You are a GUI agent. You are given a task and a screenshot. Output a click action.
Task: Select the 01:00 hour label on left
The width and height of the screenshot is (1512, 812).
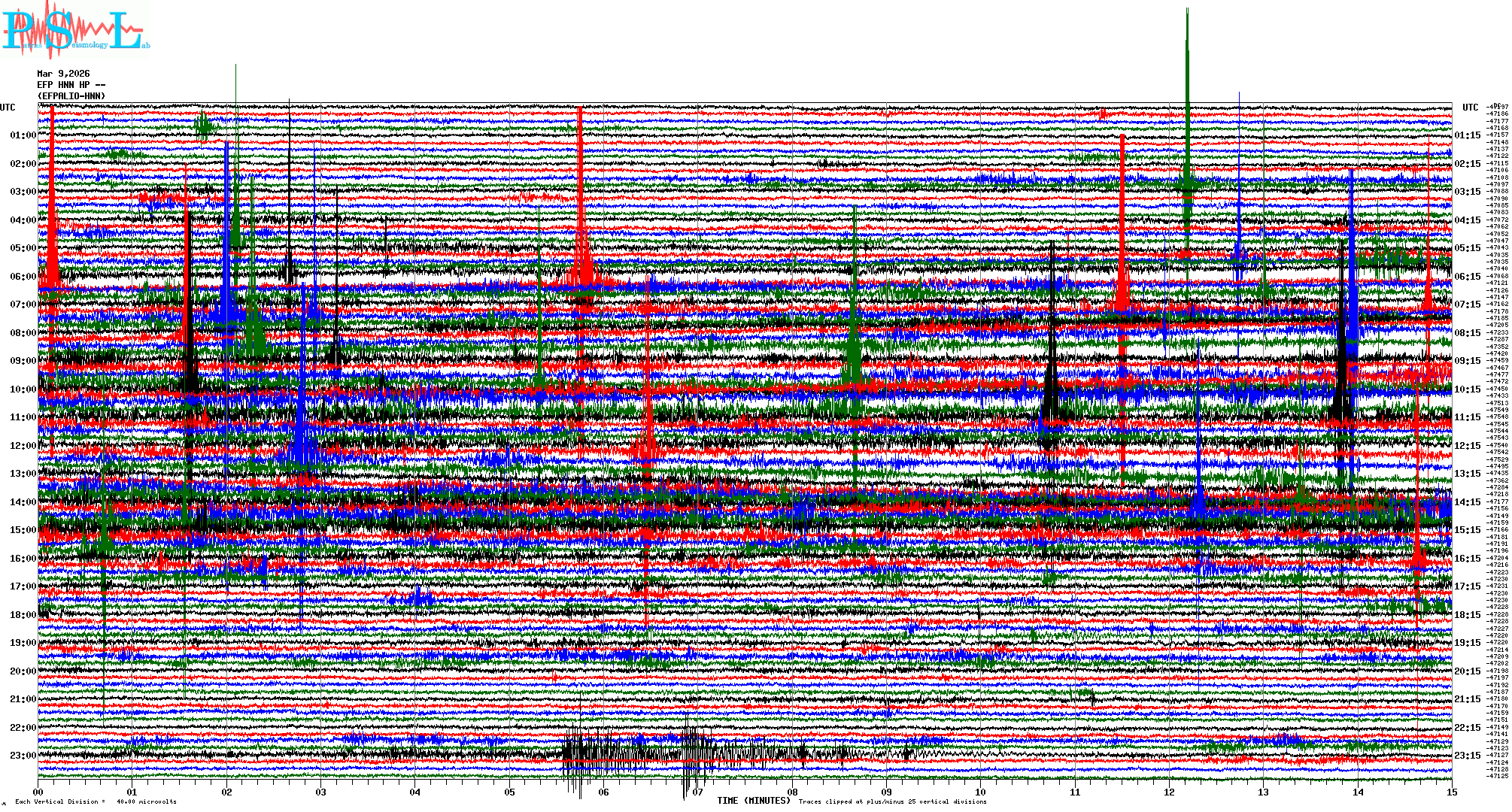point(23,135)
